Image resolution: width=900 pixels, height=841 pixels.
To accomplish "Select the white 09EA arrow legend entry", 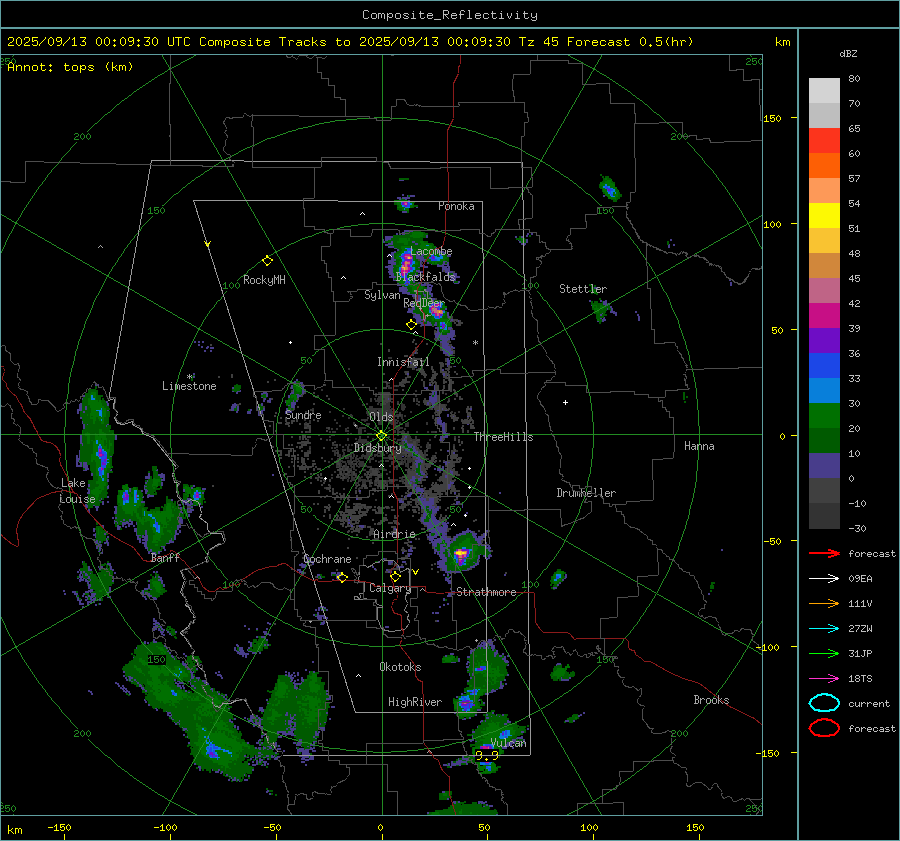I will 824,579.
